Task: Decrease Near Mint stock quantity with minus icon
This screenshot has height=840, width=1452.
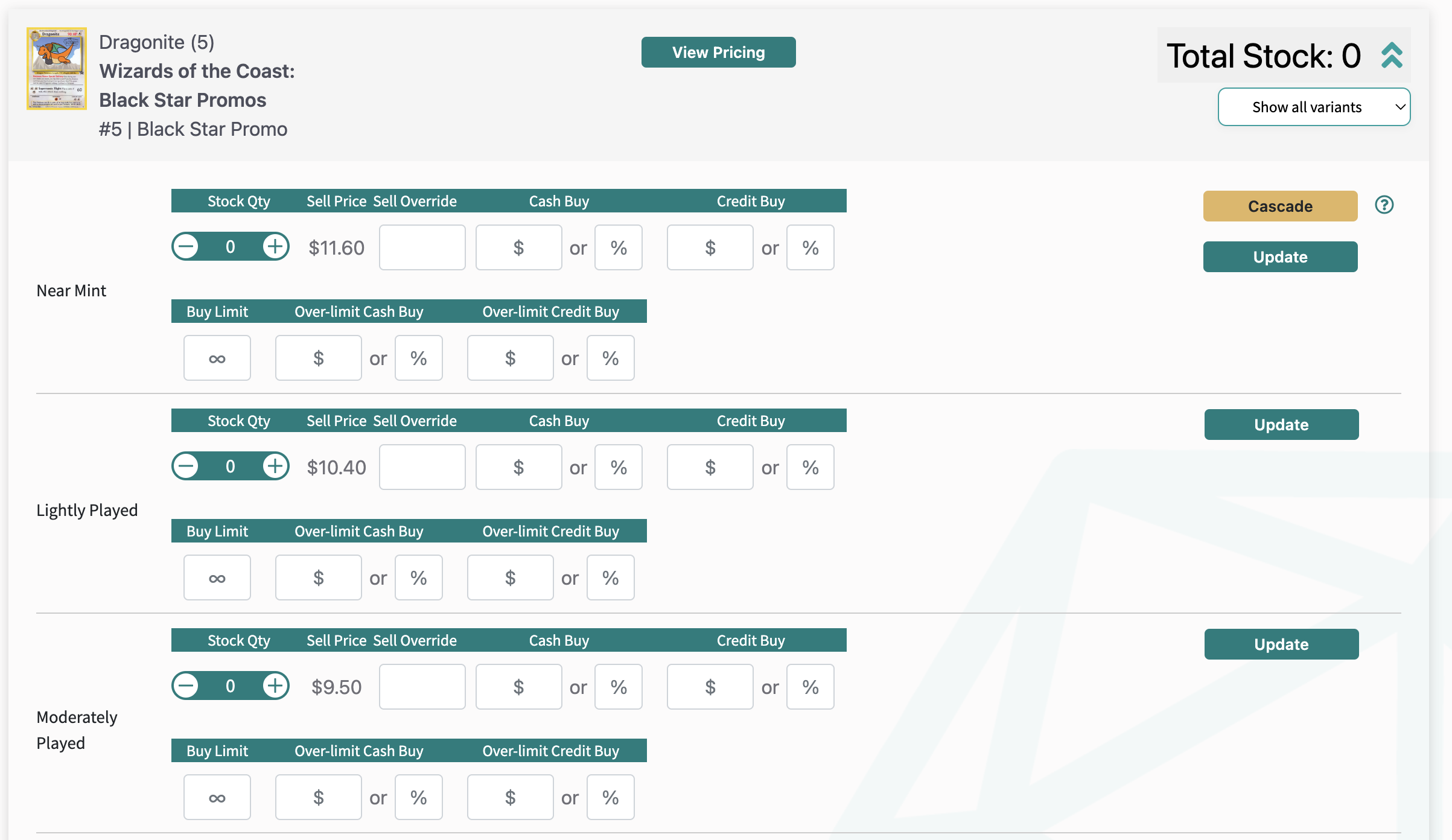Action: 186,247
